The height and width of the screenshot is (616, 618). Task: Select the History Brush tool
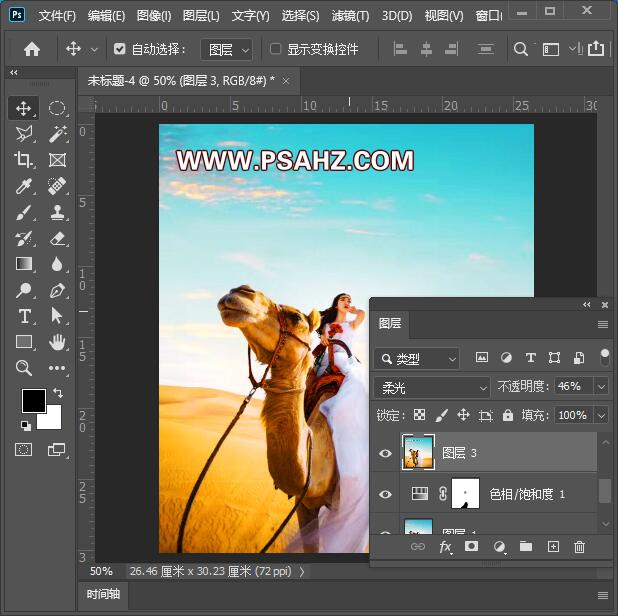point(24,238)
